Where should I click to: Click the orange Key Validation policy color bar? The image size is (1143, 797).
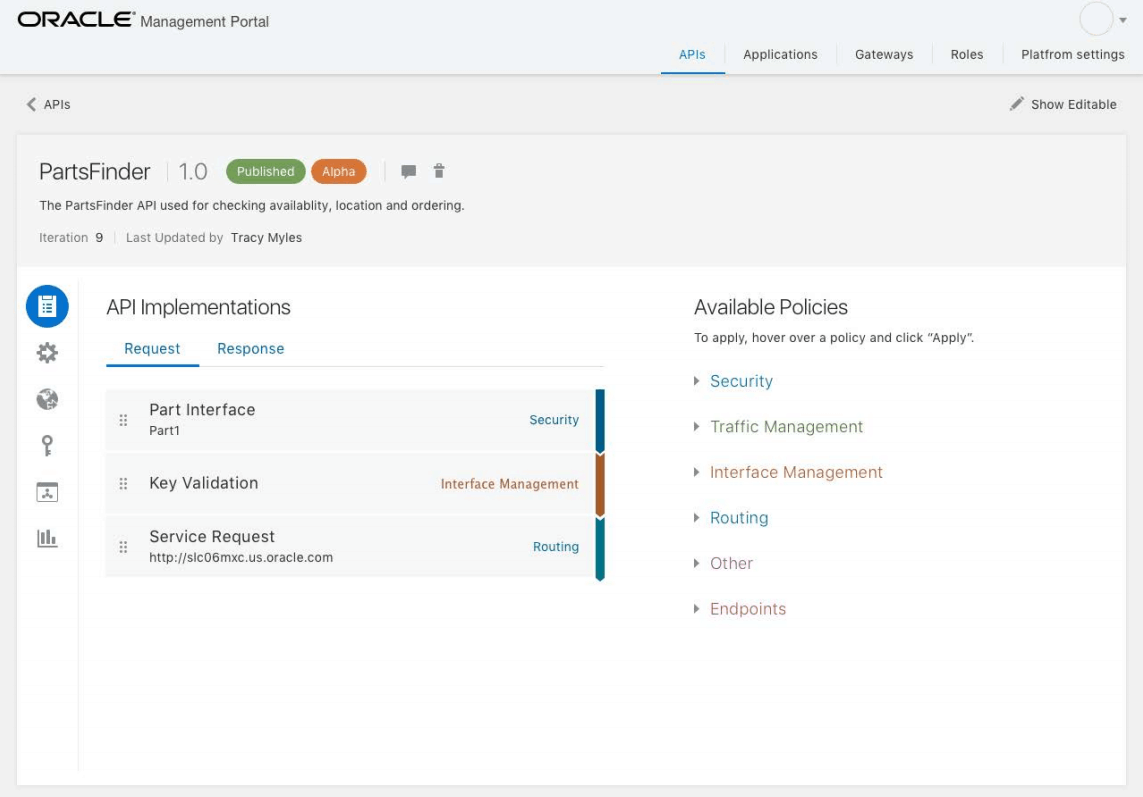click(600, 483)
